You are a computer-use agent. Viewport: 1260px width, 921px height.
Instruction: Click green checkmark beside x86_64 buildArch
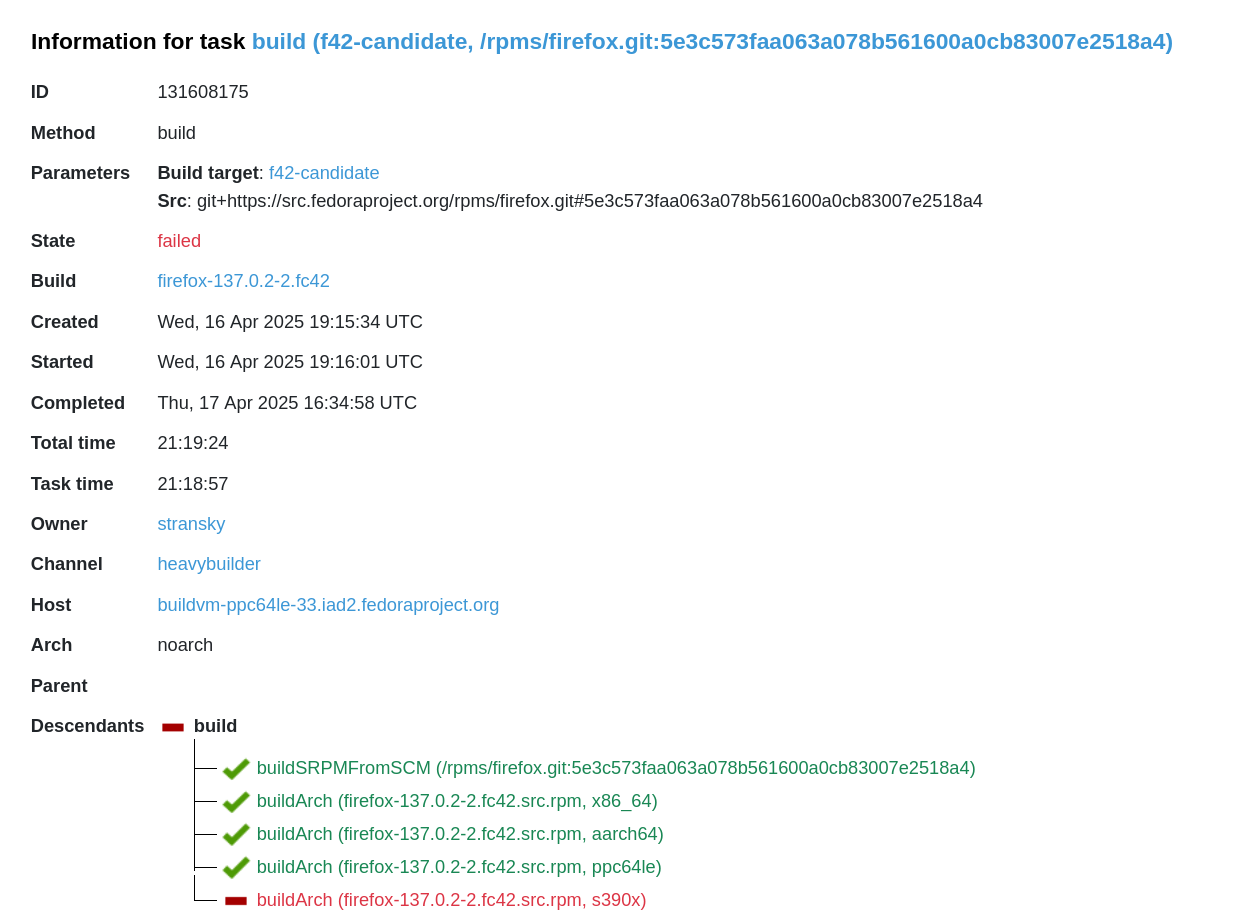236,802
